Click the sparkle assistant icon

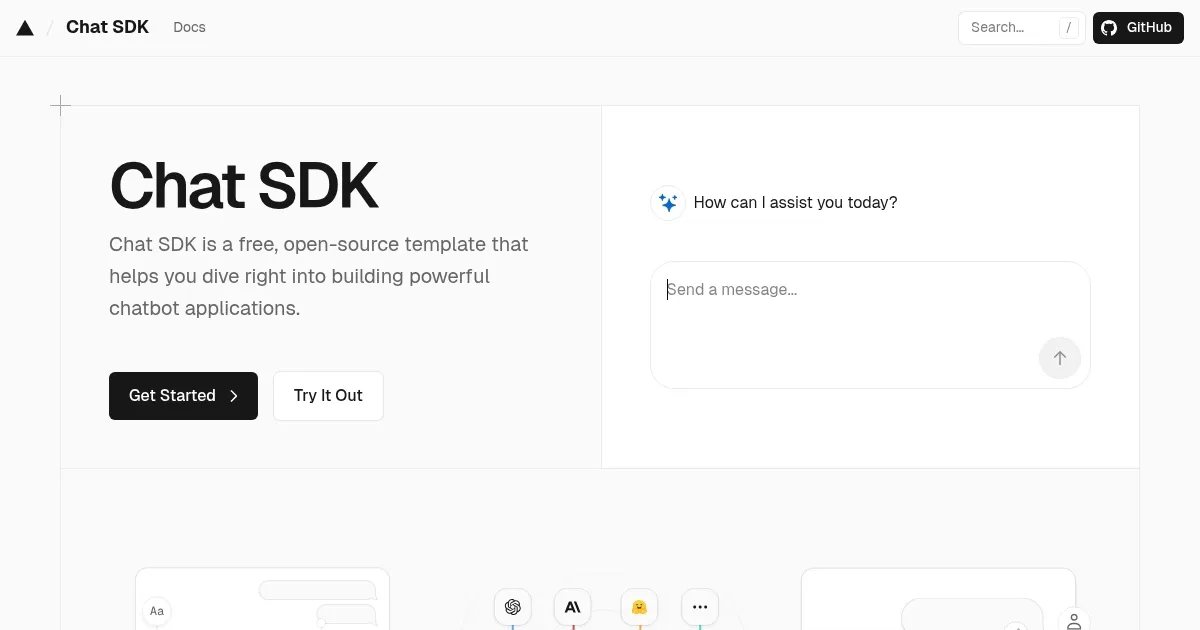point(667,202)
